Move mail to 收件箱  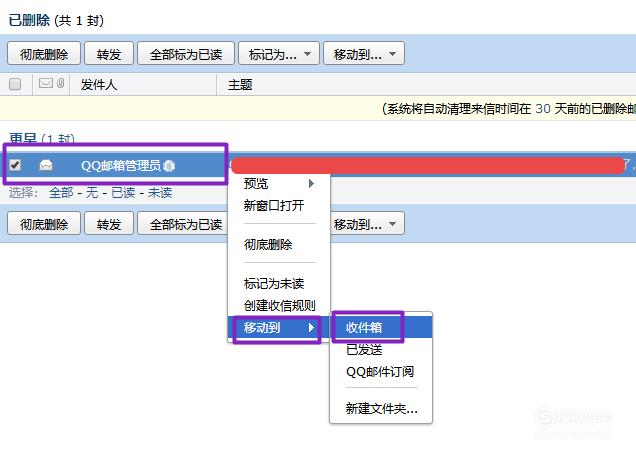click(381, 327)
